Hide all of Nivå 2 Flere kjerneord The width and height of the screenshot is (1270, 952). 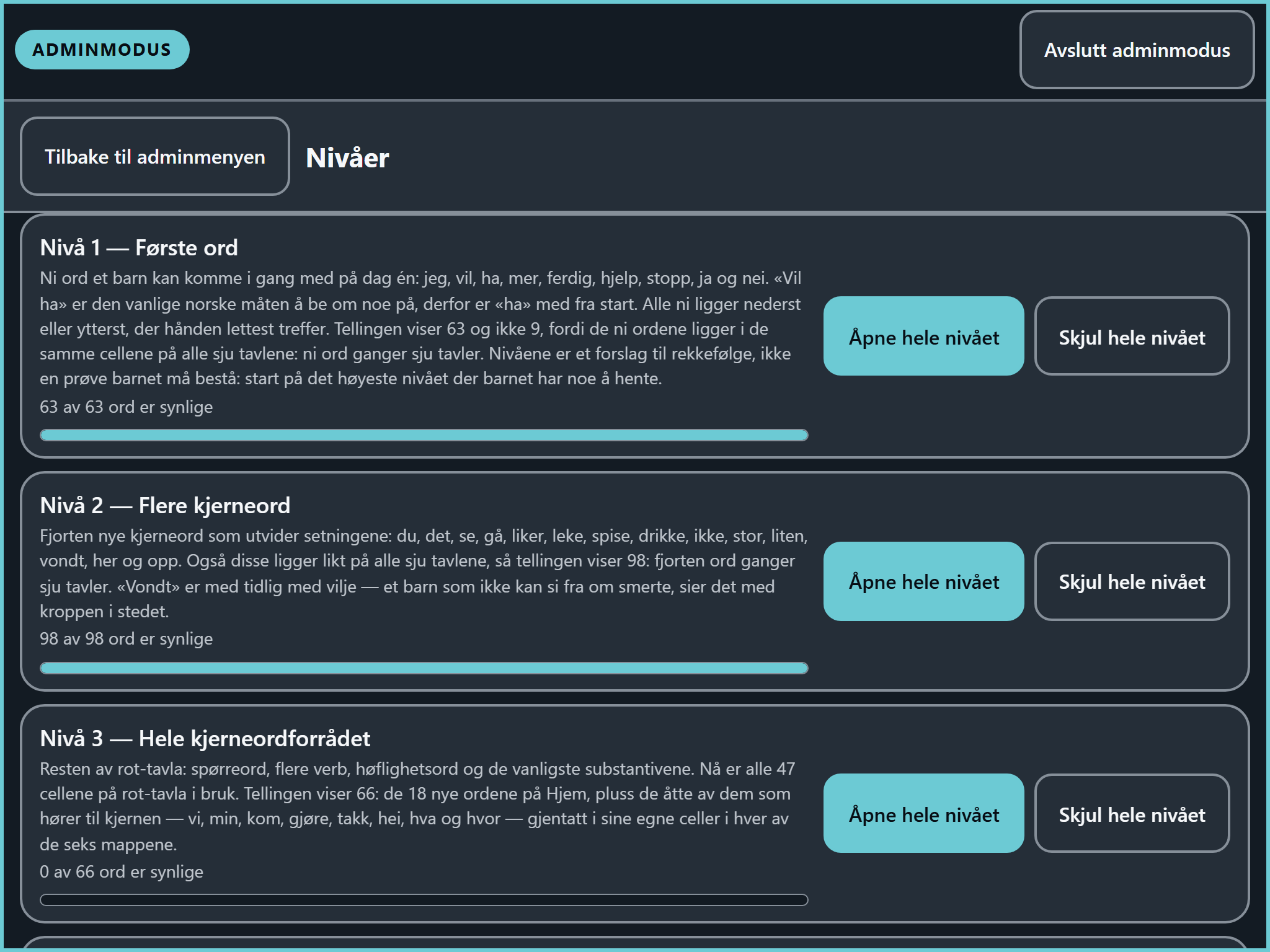[x=1132, y=581]
